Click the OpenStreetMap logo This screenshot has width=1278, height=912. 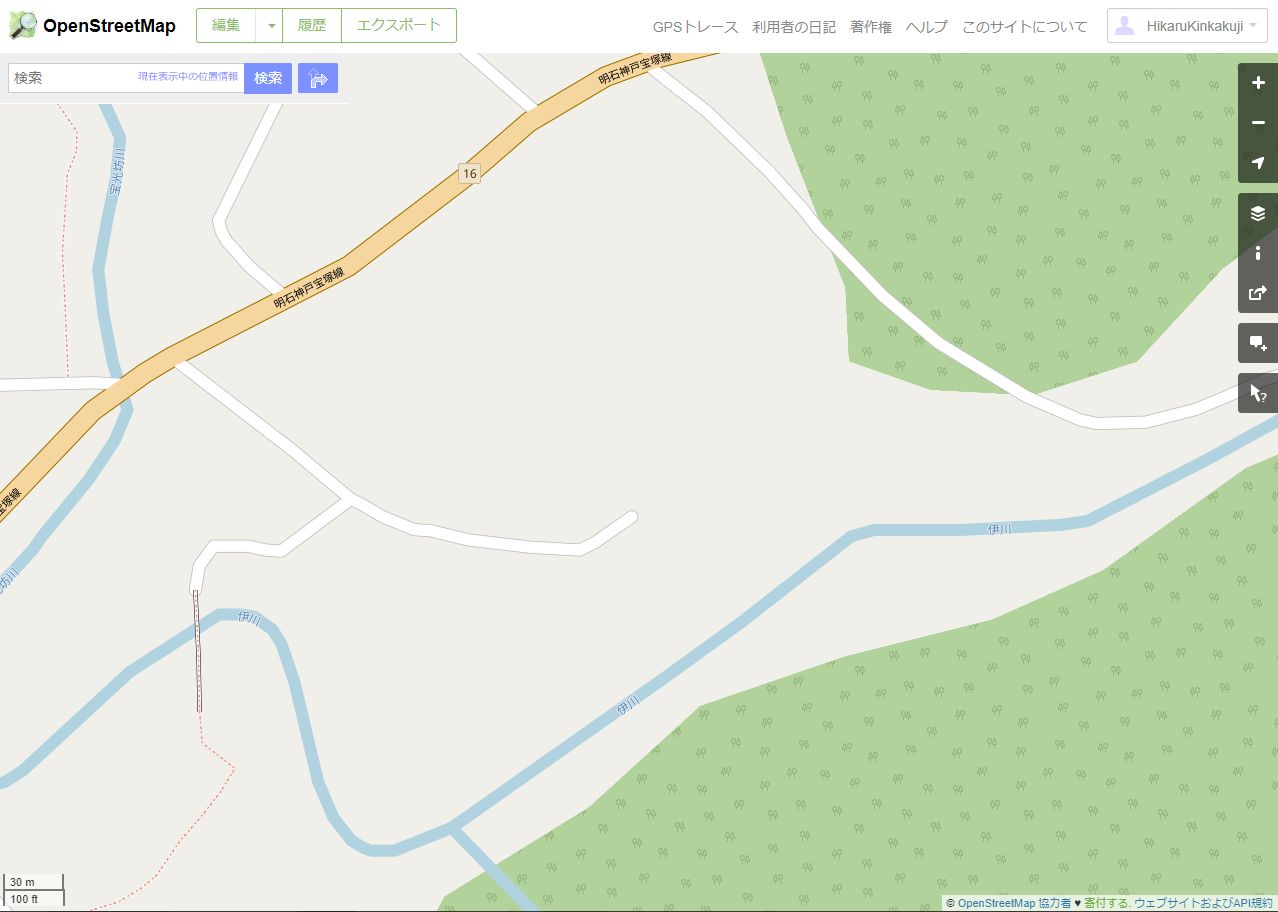pyautogui.click(x=93, y=26)
